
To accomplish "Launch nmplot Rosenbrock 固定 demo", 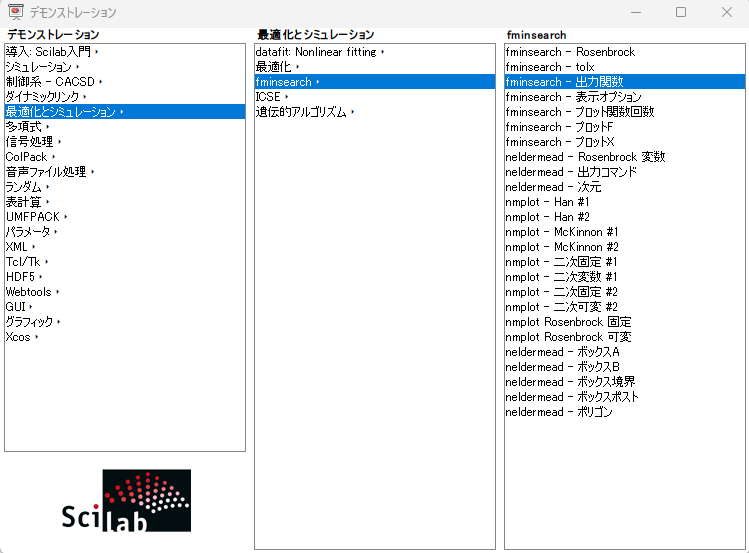I will pyautogui.click(x=568, y=322).
